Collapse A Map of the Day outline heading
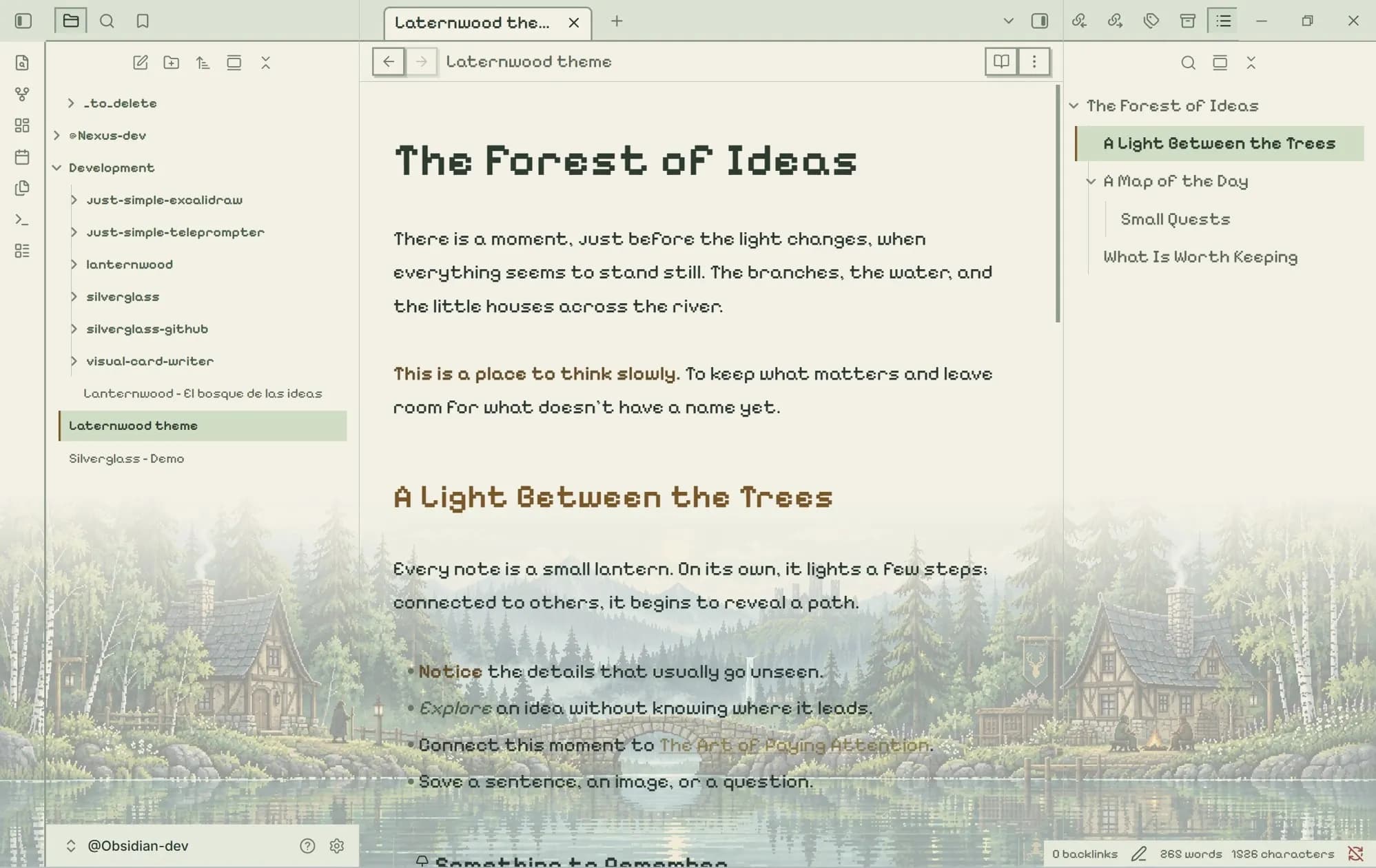Viewport: 1376px width, 868px height. click(1091, 181)
